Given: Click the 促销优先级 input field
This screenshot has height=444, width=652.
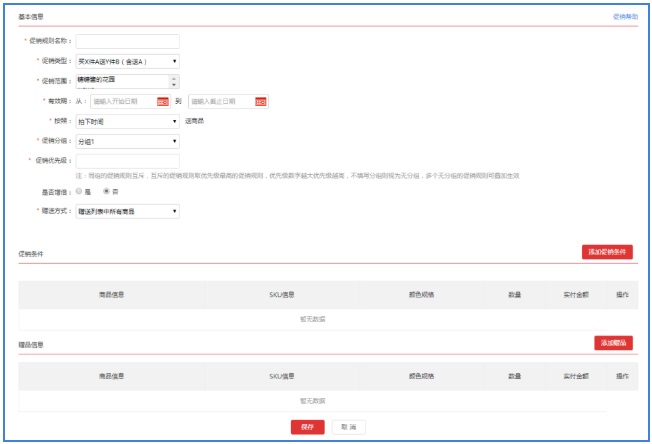Looking at the screenshot, I should (128, 161).
